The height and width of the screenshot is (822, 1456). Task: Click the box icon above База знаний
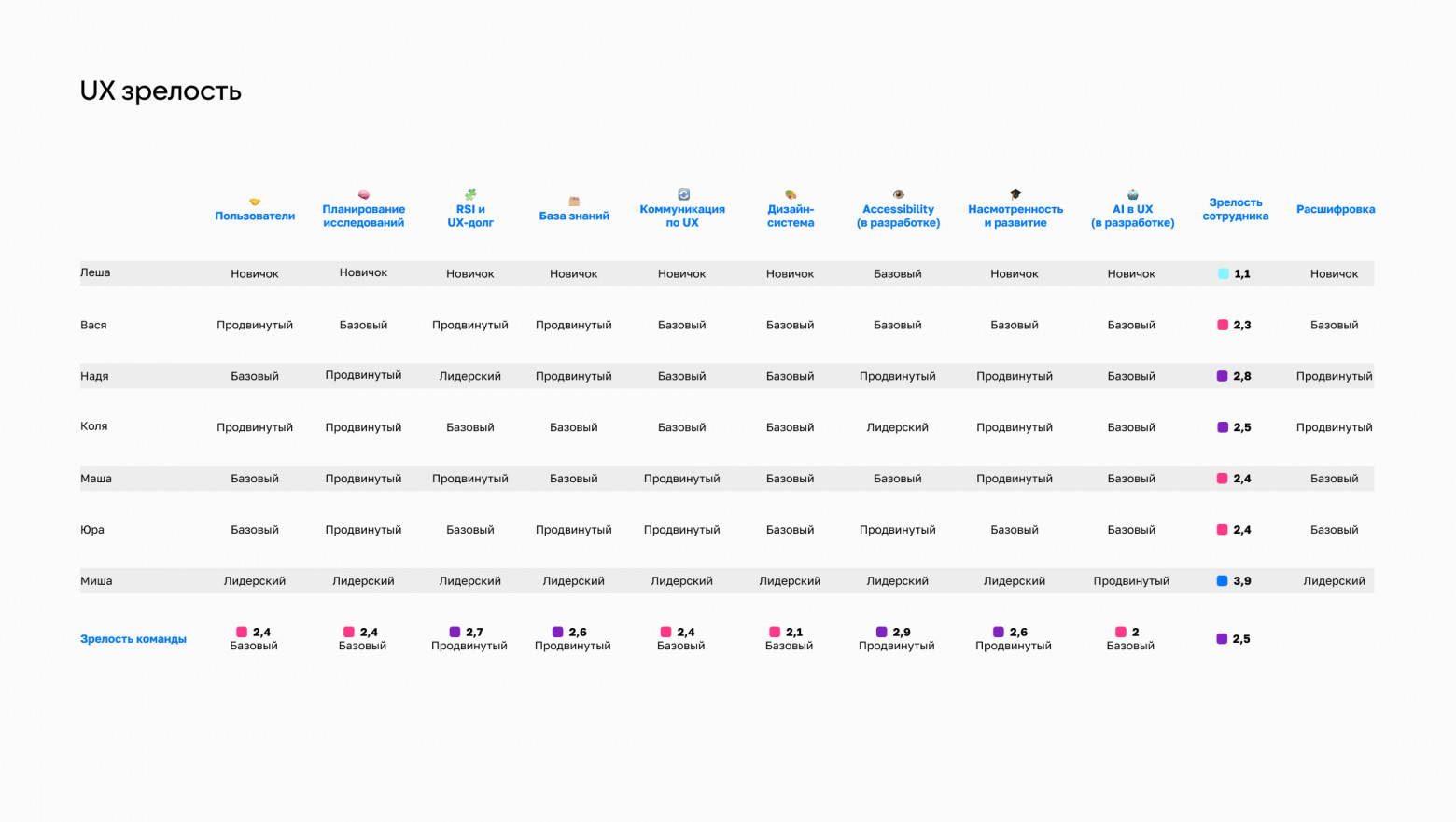click(574, 202)
